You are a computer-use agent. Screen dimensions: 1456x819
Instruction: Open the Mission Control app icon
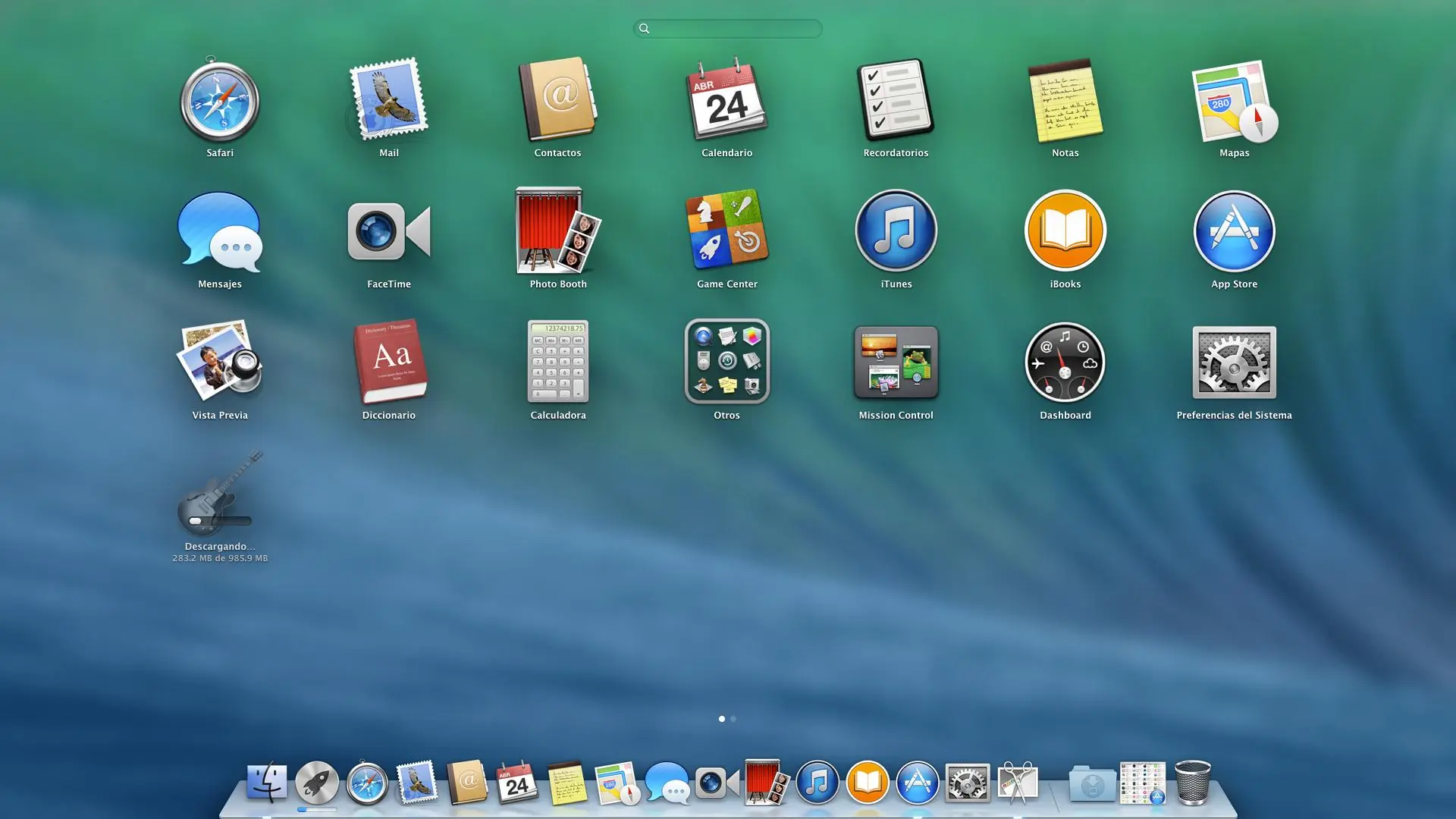click(x=896, y=362)
